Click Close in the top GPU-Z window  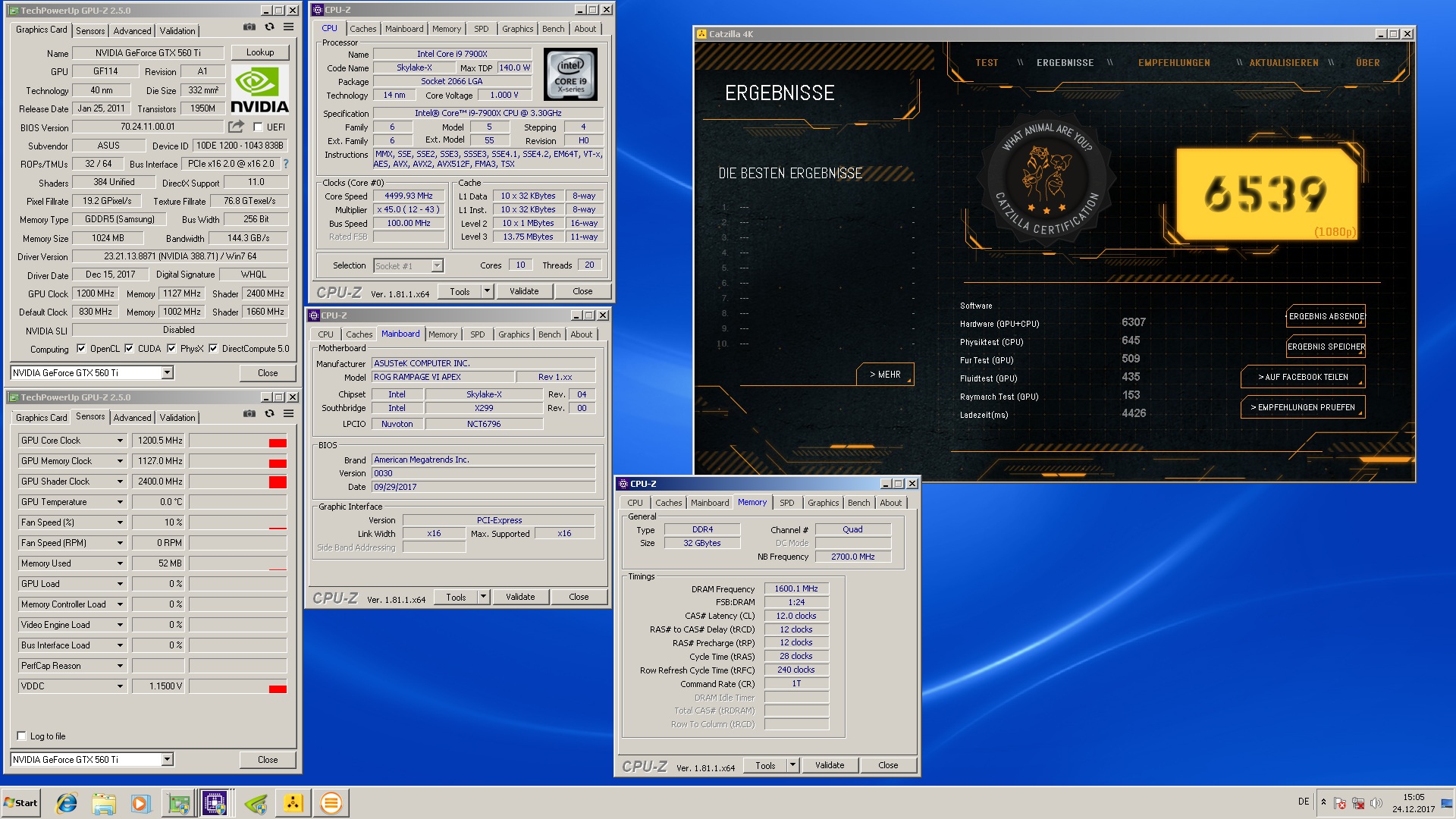[268, 373]
